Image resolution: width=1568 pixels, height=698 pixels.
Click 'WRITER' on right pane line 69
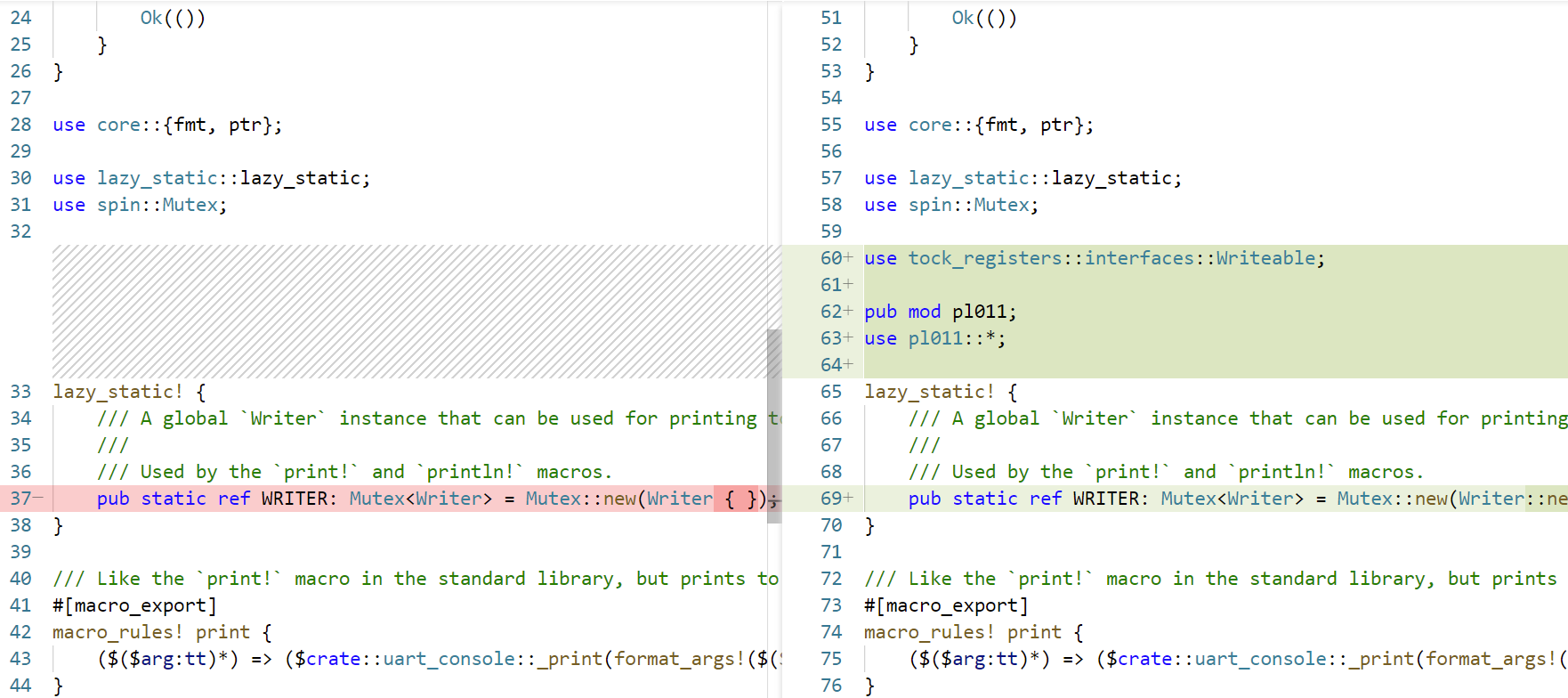coord(1105,499)
